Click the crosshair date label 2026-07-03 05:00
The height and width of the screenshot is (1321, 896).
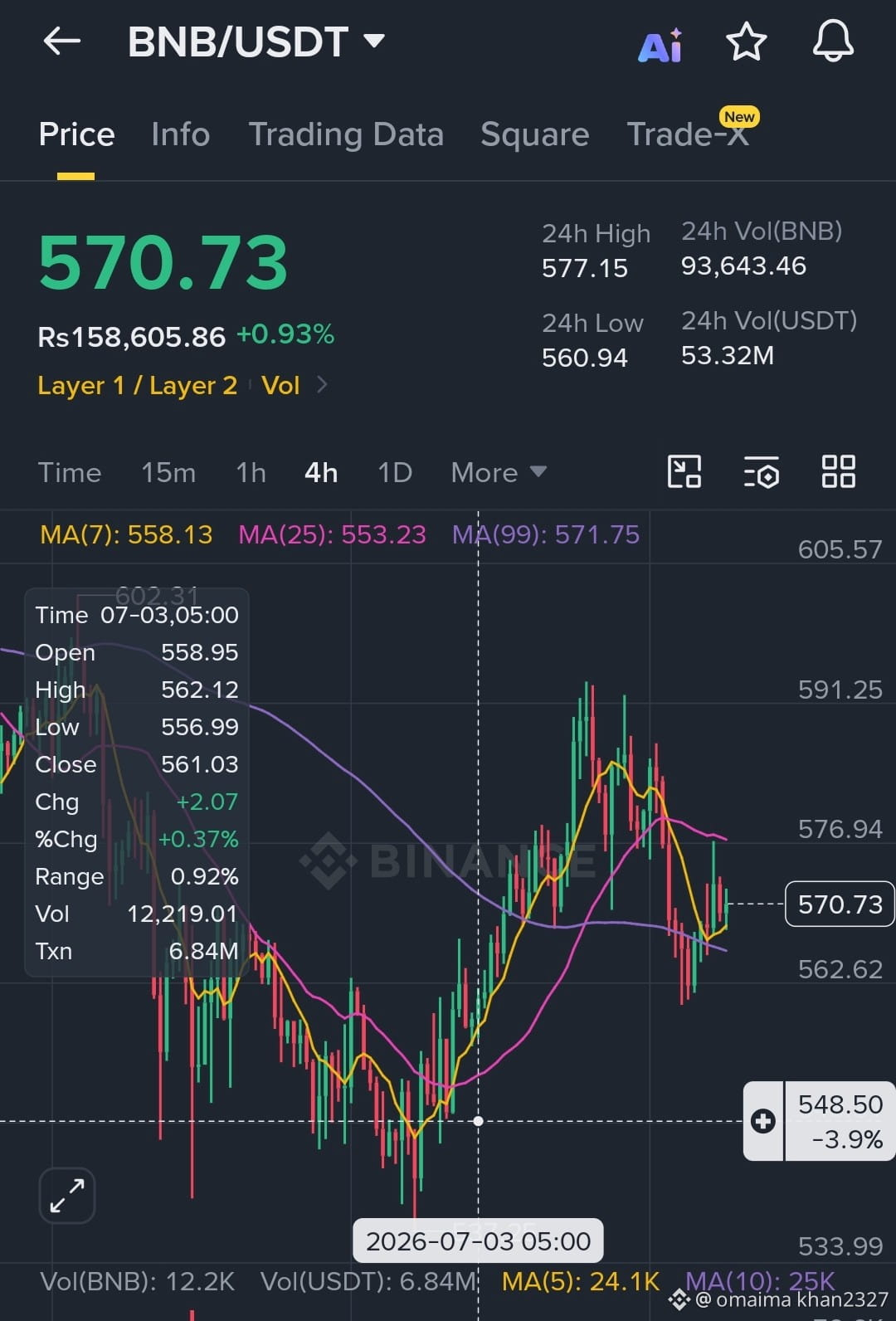(x=478, y=1241)
